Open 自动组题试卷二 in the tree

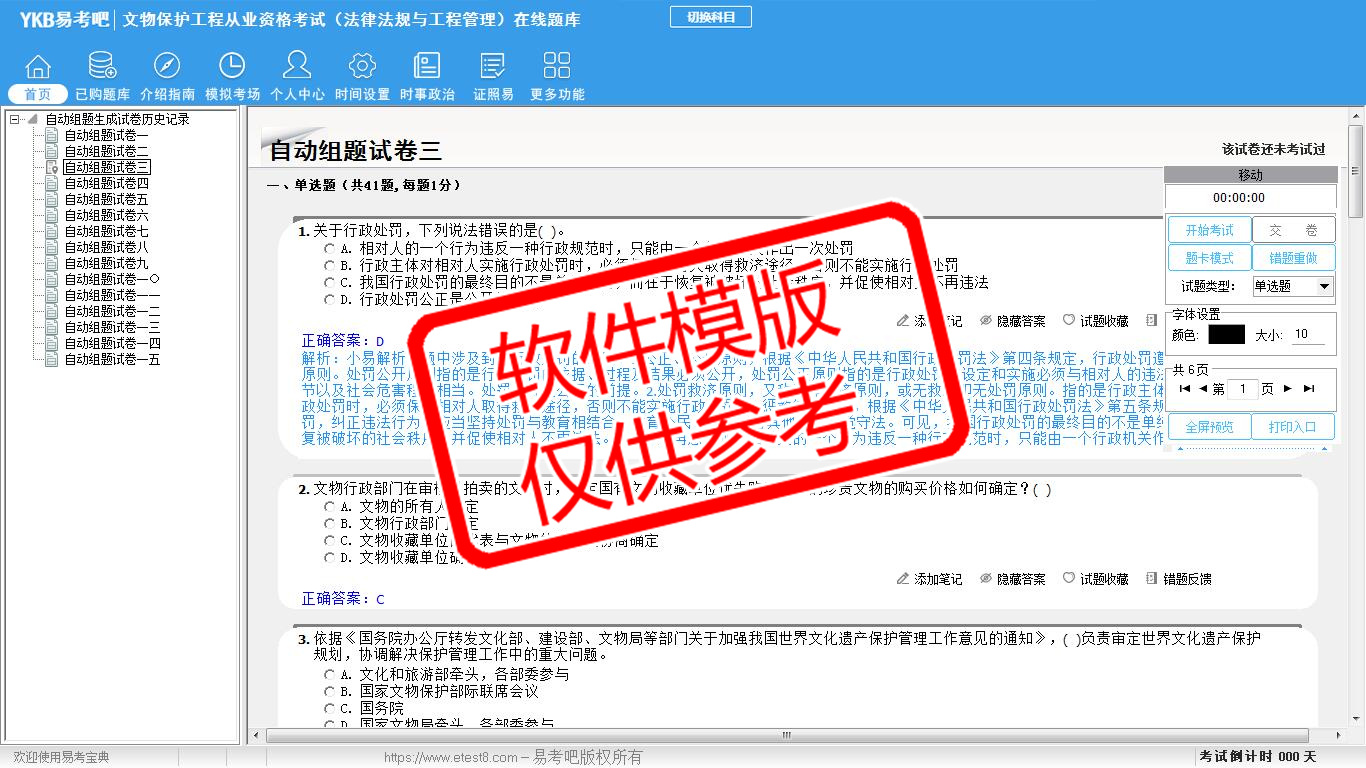click(x=106, y=151)
